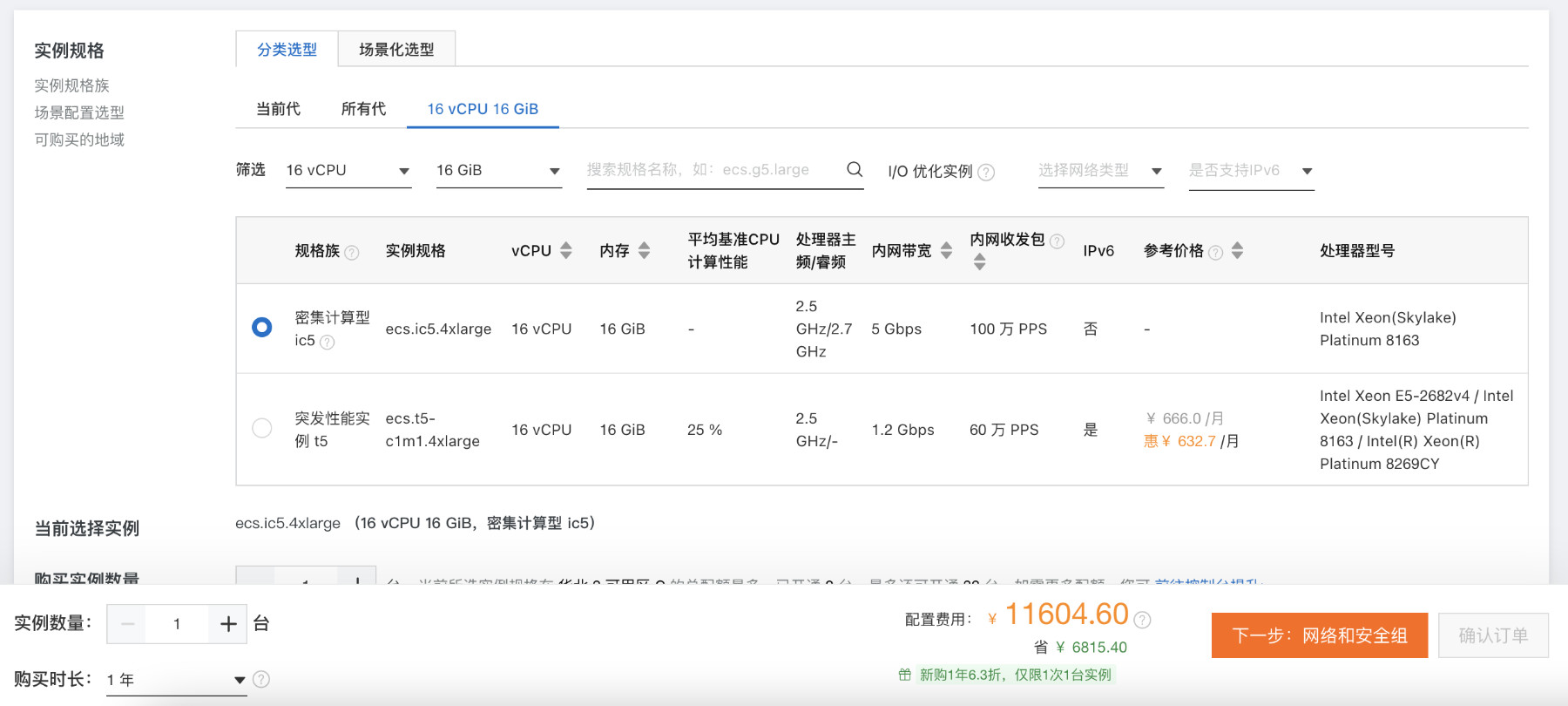The width and height of the screenshot is (1568, 706).
Task: Click the ¥ 666.0 /月 price text
Action: (1185, 418)
